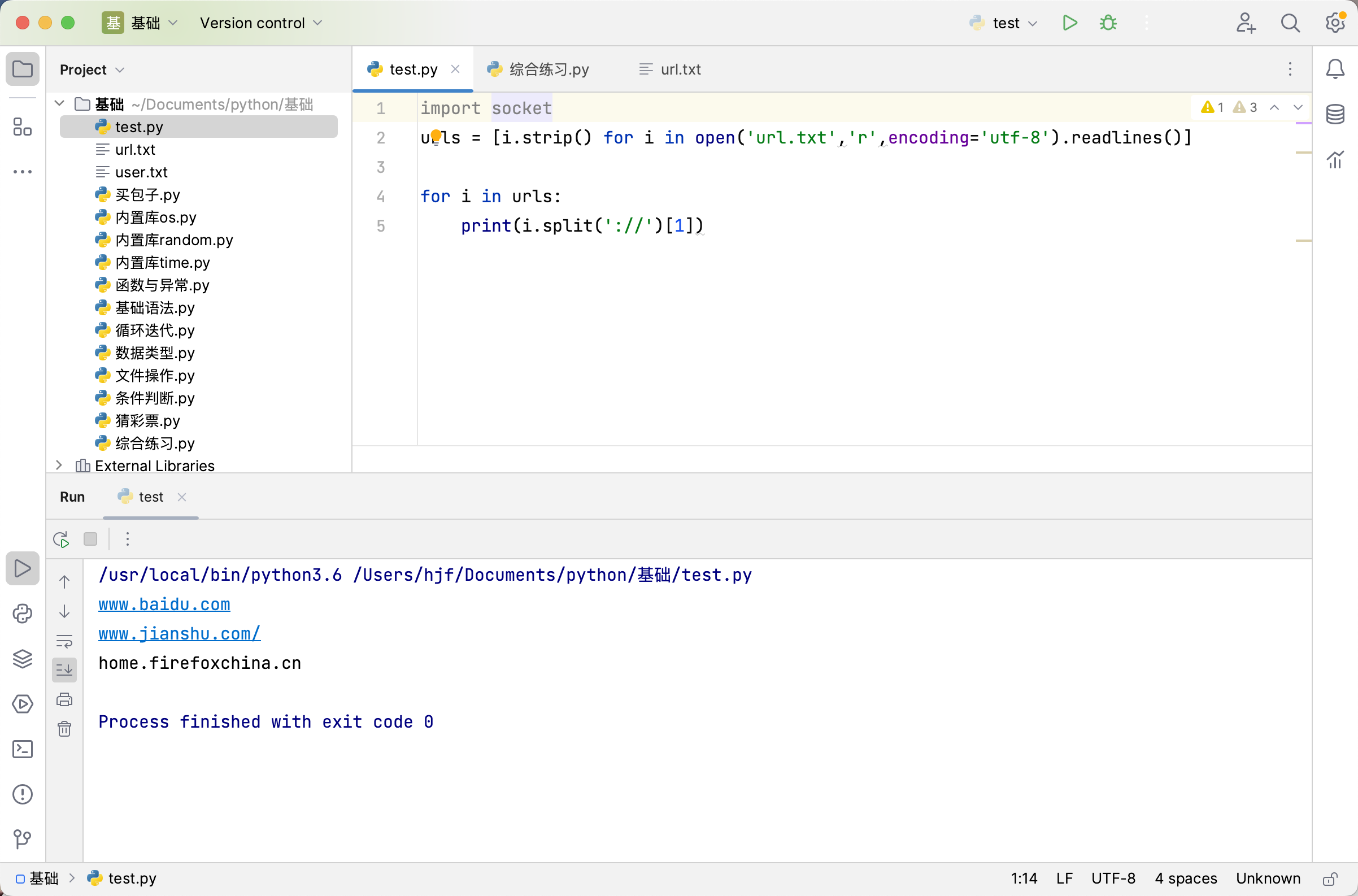Toggle read-only lock in status bar

(x=1330, y=878)
